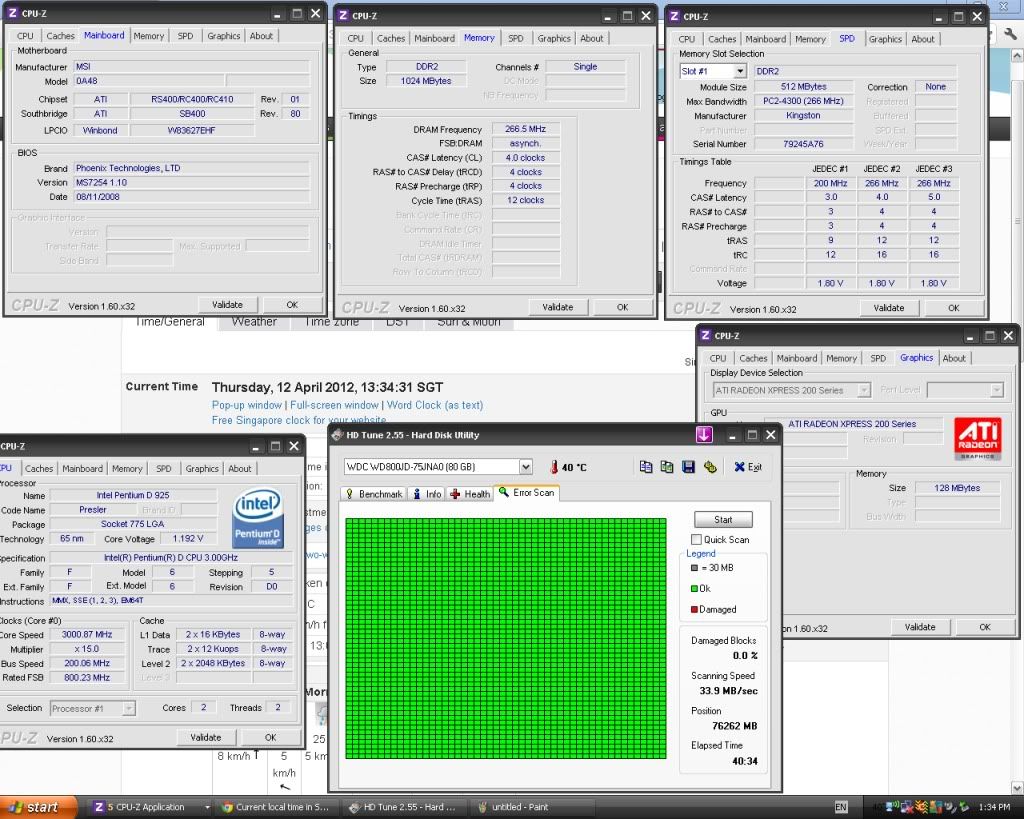Screen dimensions: 1024x819
Task: Click the ATI Radeon Graphics logo
Action: coord(977,438)
